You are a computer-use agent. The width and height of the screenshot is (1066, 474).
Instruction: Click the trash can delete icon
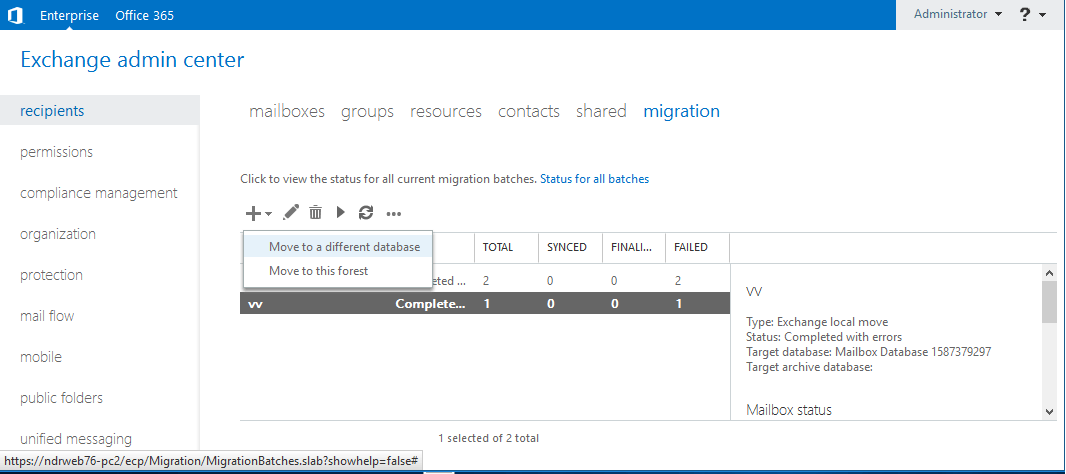316,212
